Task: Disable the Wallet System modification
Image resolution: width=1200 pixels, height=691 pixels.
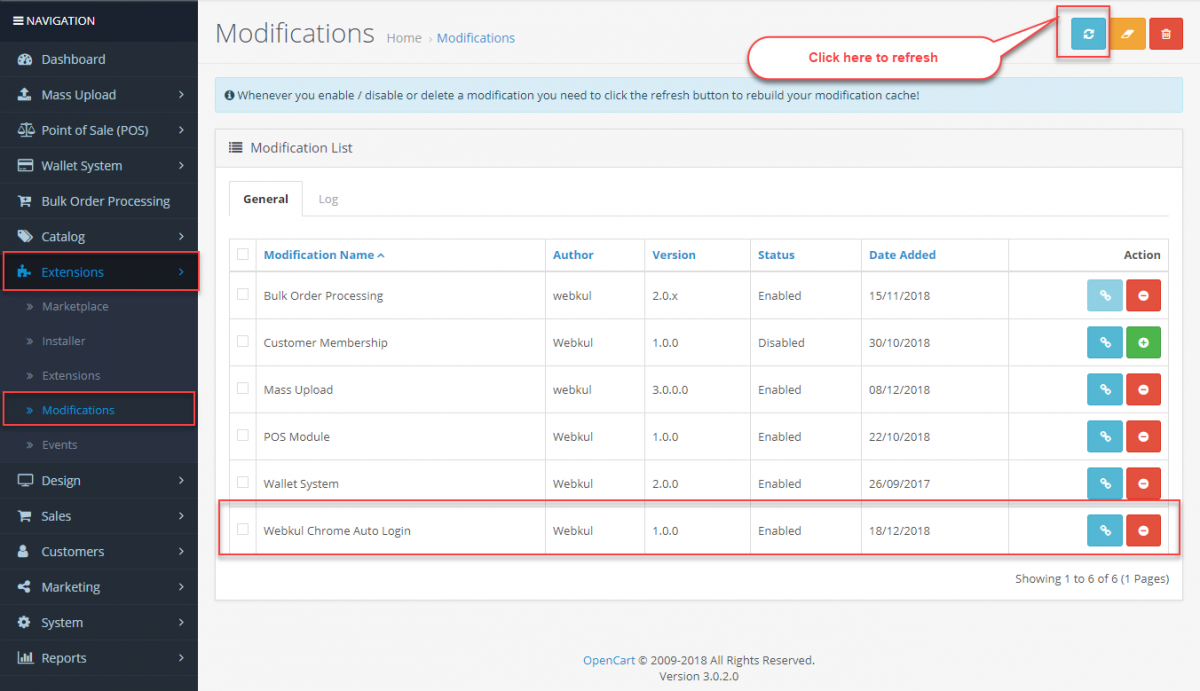Action: click(1143, 484)
